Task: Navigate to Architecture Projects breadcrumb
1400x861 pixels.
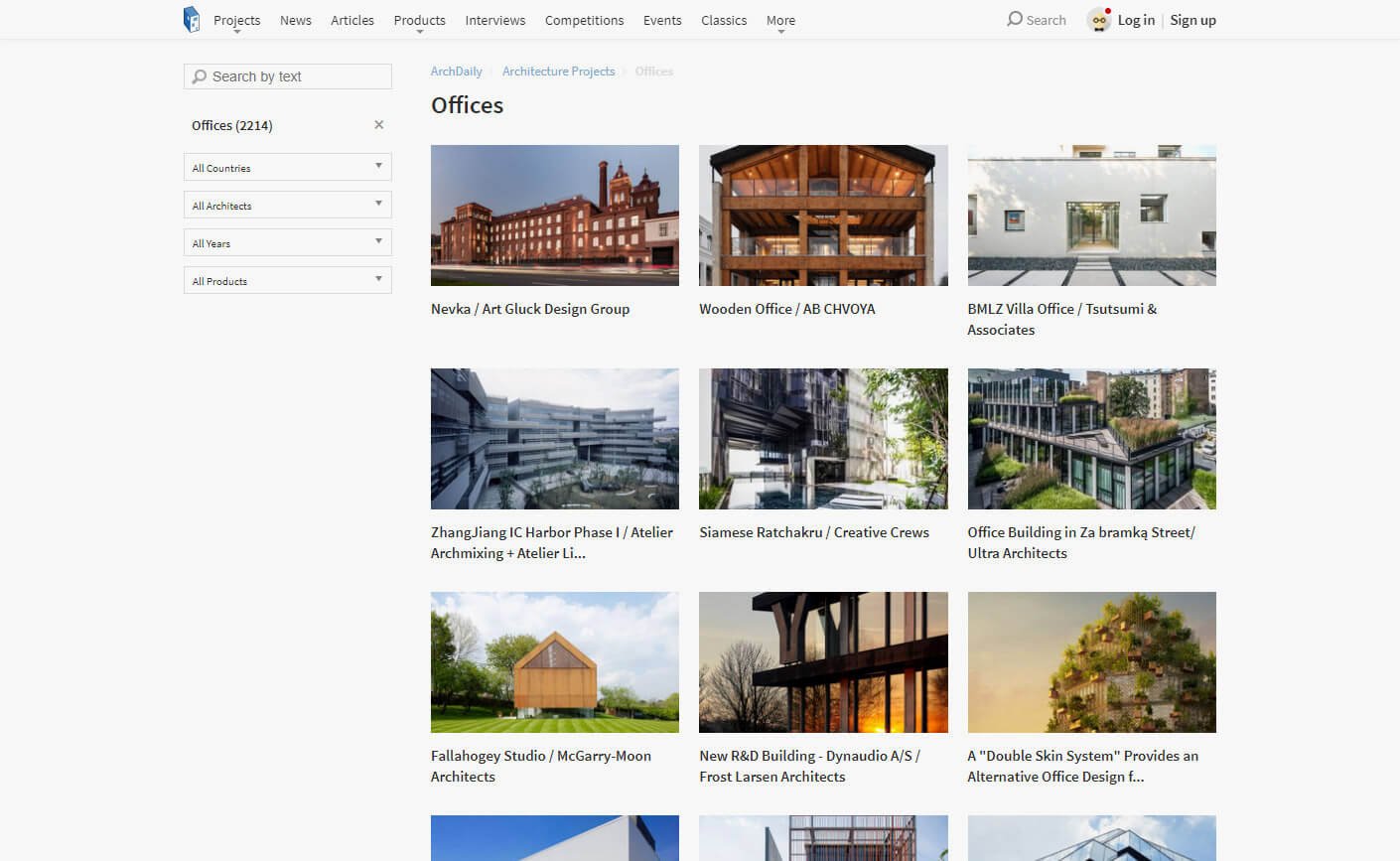Action: (558, 71)
